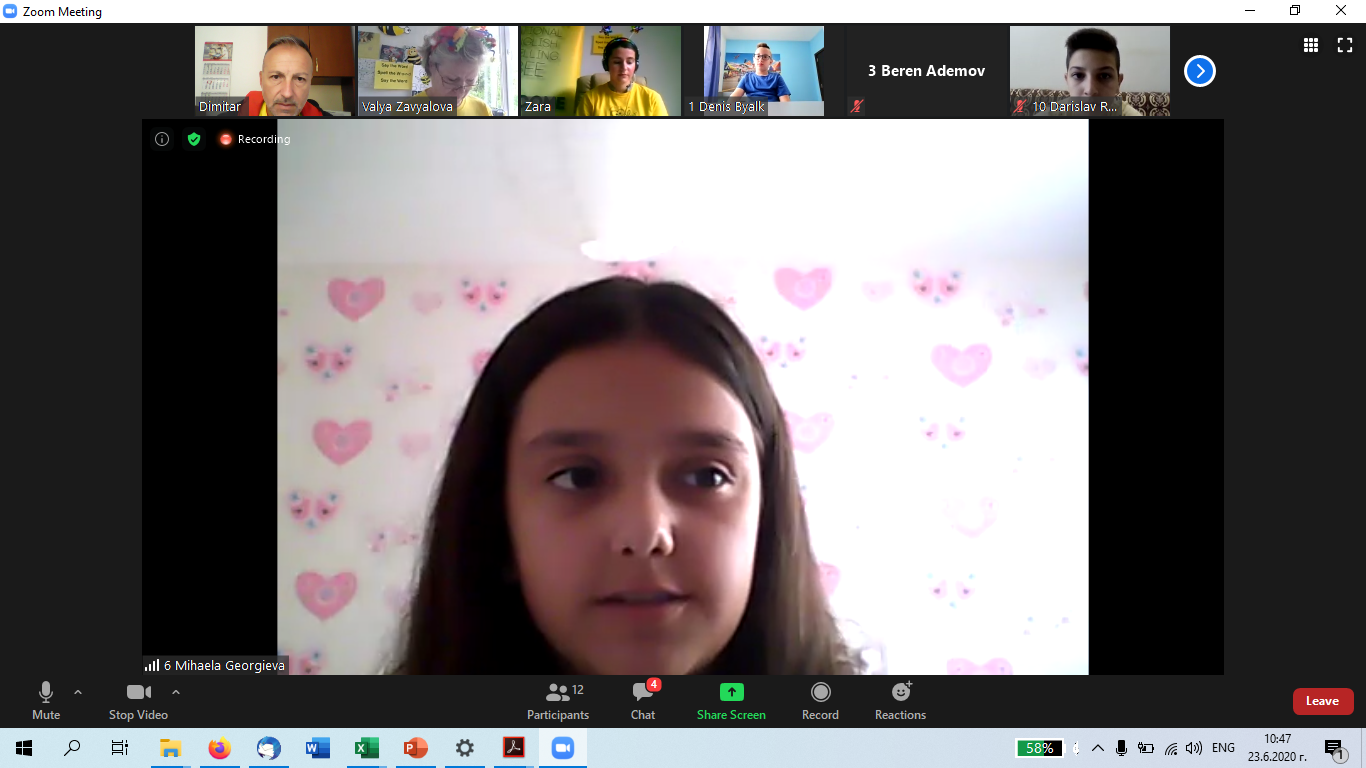Open Windows taskbar search
The height and width of the screenshot is (768, 1366).
(72, 748)
